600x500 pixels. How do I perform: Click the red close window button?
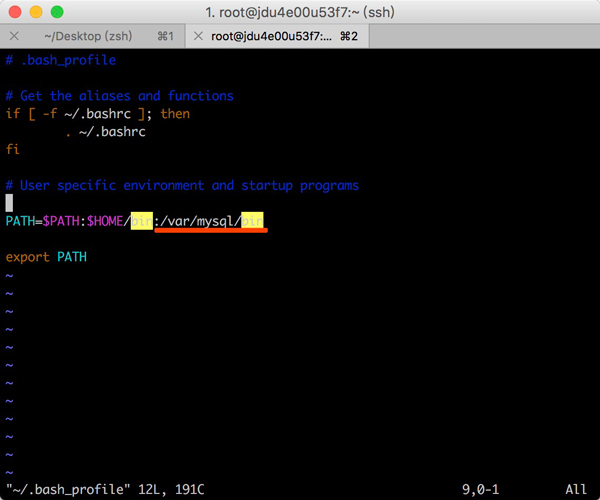pos(15,12)
